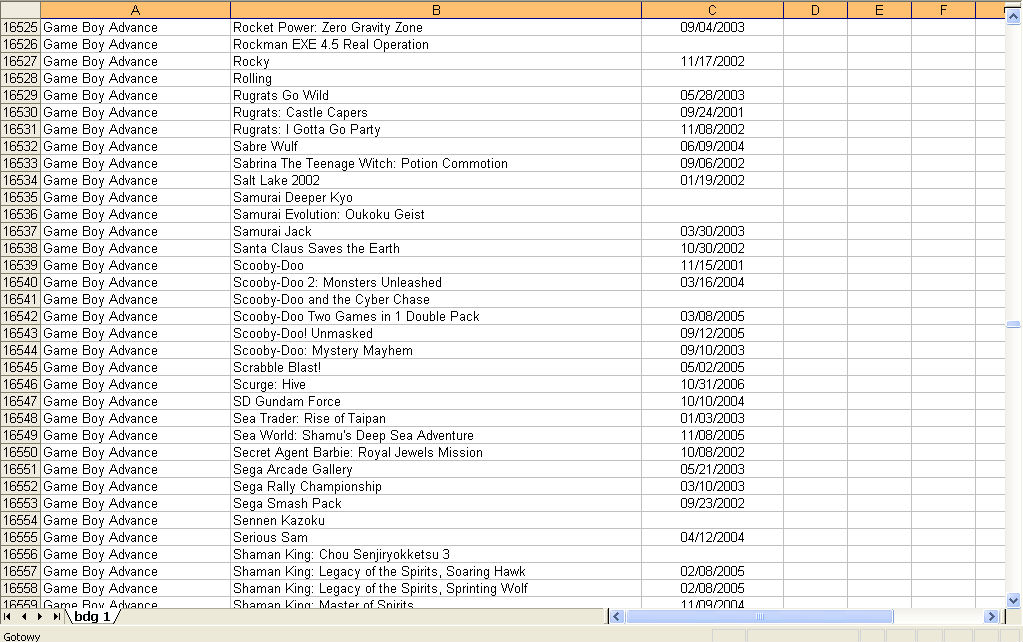Select column F header
The image size is (1023, 642).
(x=943, y=10)
